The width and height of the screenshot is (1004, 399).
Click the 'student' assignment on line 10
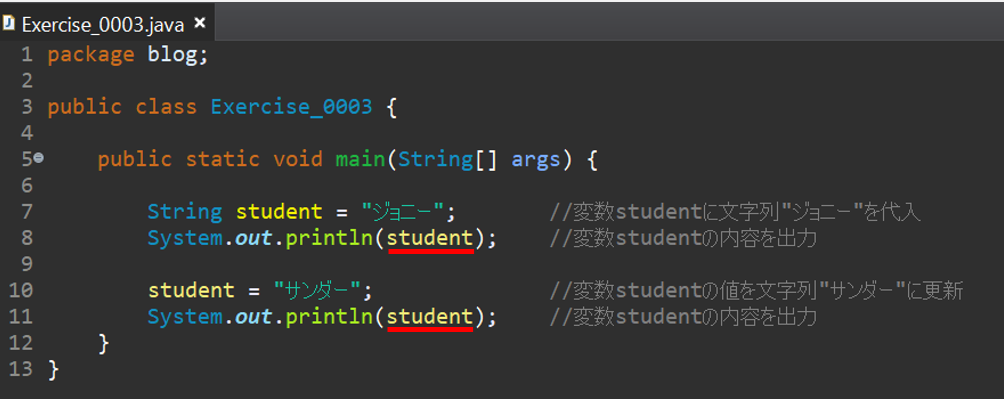click(x=191, y=291)
